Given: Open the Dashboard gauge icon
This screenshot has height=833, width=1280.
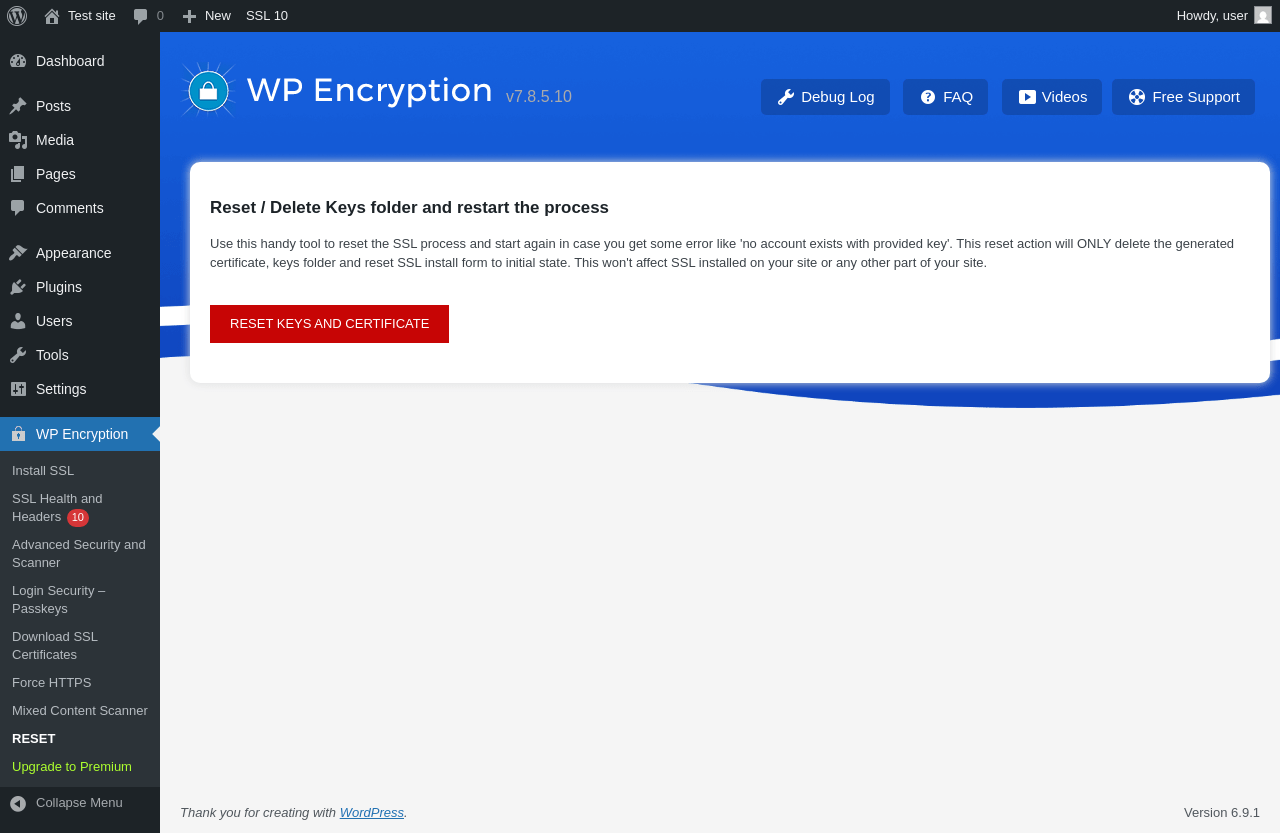Looking at the screenshot, I should point(18,61).
